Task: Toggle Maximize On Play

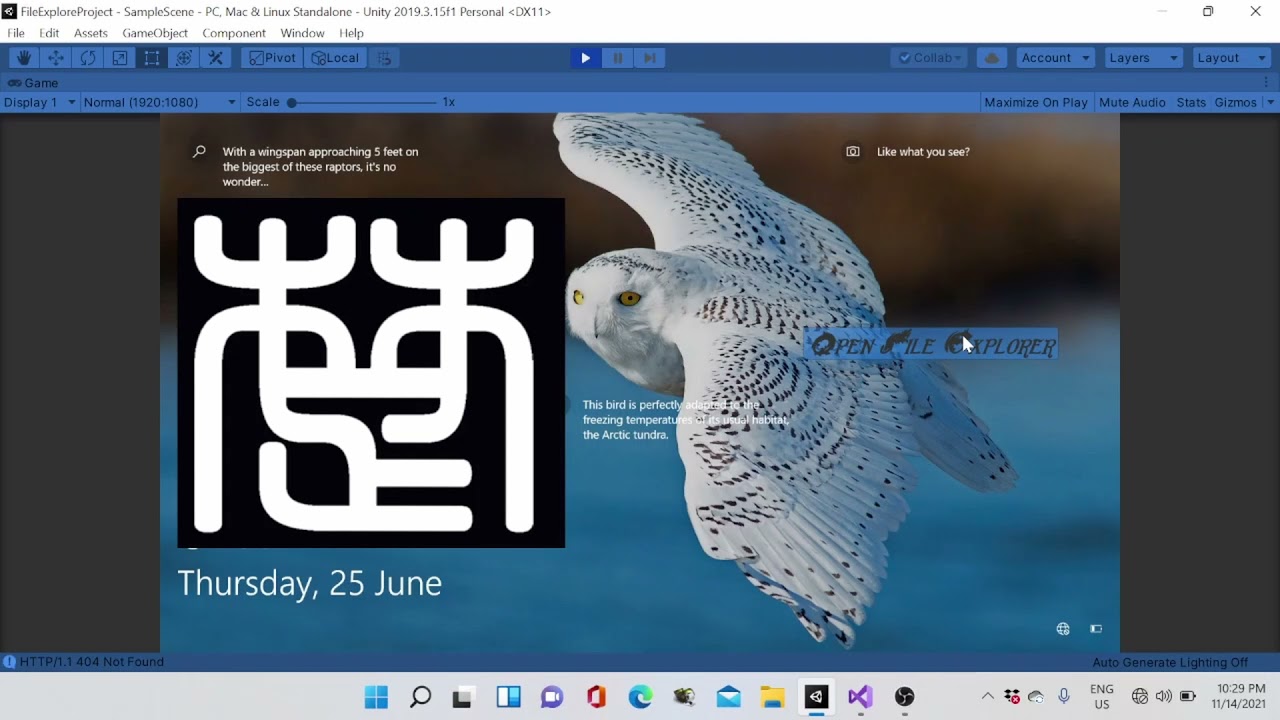Action: (x=1036, y=102)
